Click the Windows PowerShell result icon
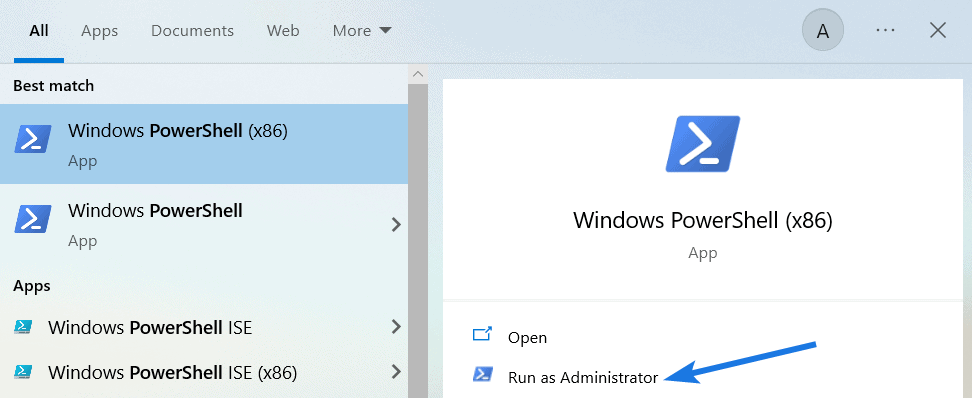972x398 pixels. click(32, 219)
